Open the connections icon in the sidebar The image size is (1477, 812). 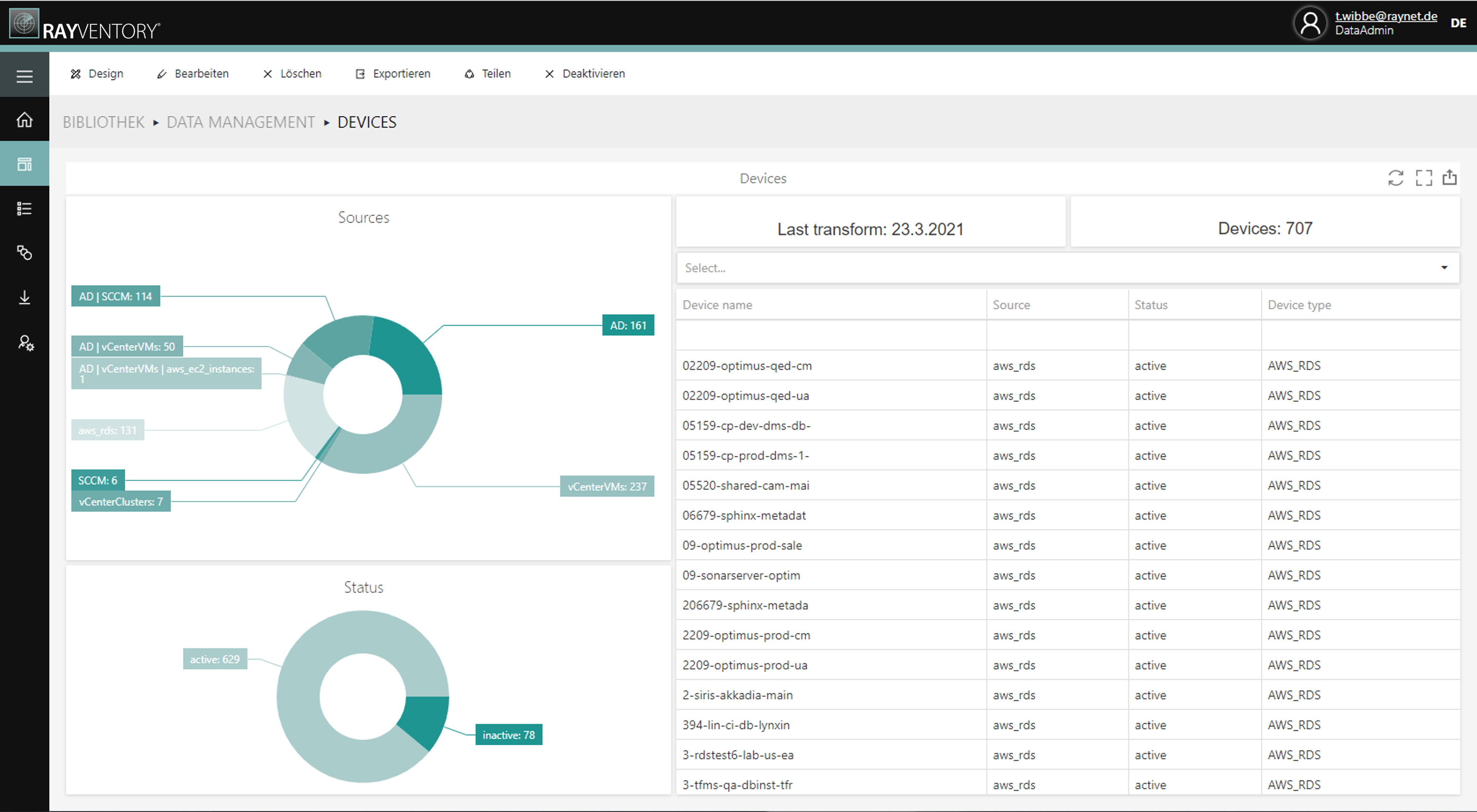coord(25,253)
